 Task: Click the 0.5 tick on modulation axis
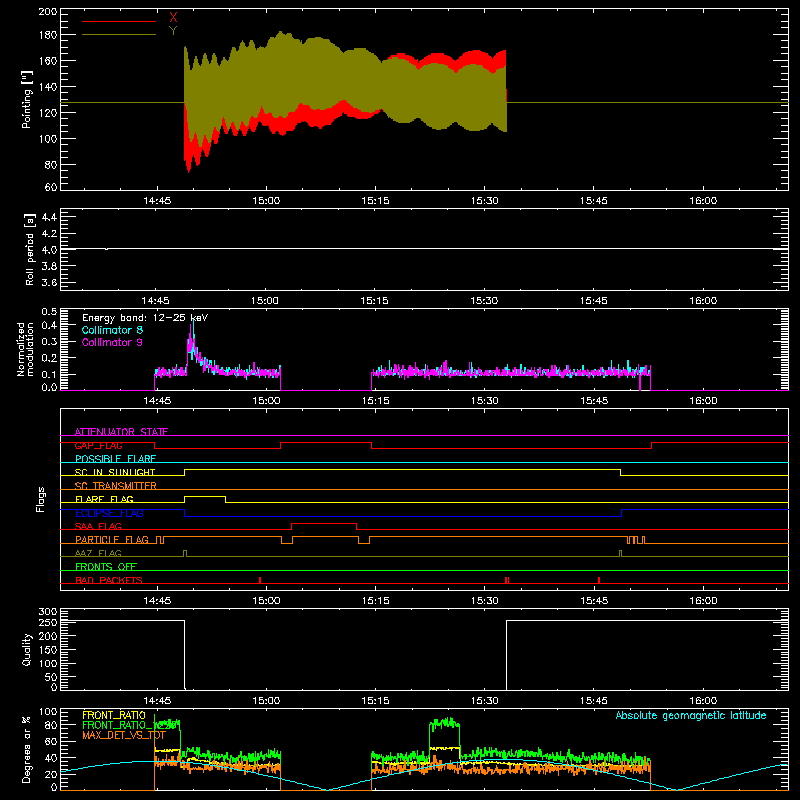click(x=49, y=312)
